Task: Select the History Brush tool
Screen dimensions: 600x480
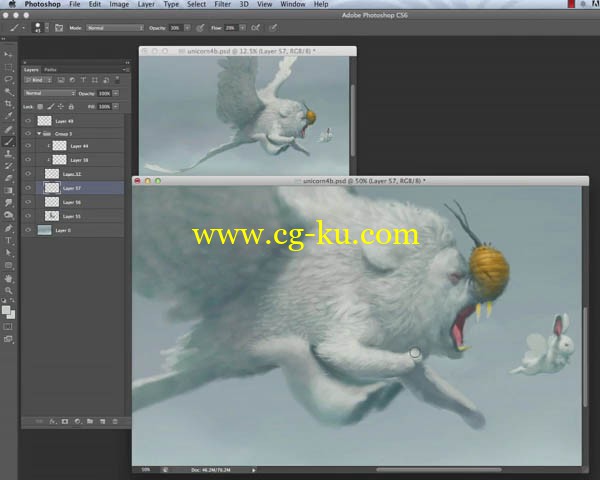Action: [8, 166]
